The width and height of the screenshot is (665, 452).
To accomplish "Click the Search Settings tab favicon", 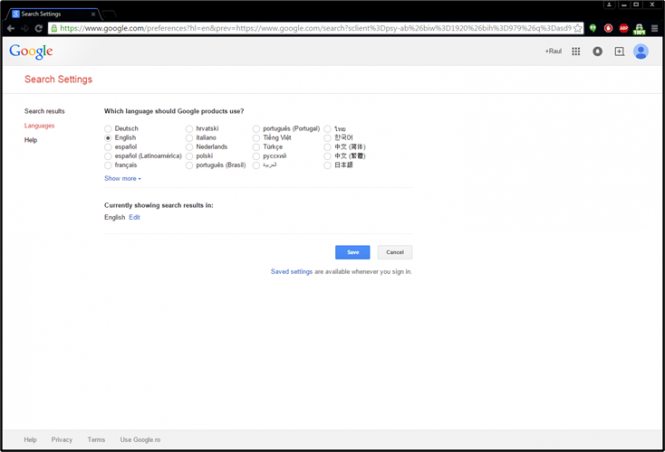I will click(16, 14).
